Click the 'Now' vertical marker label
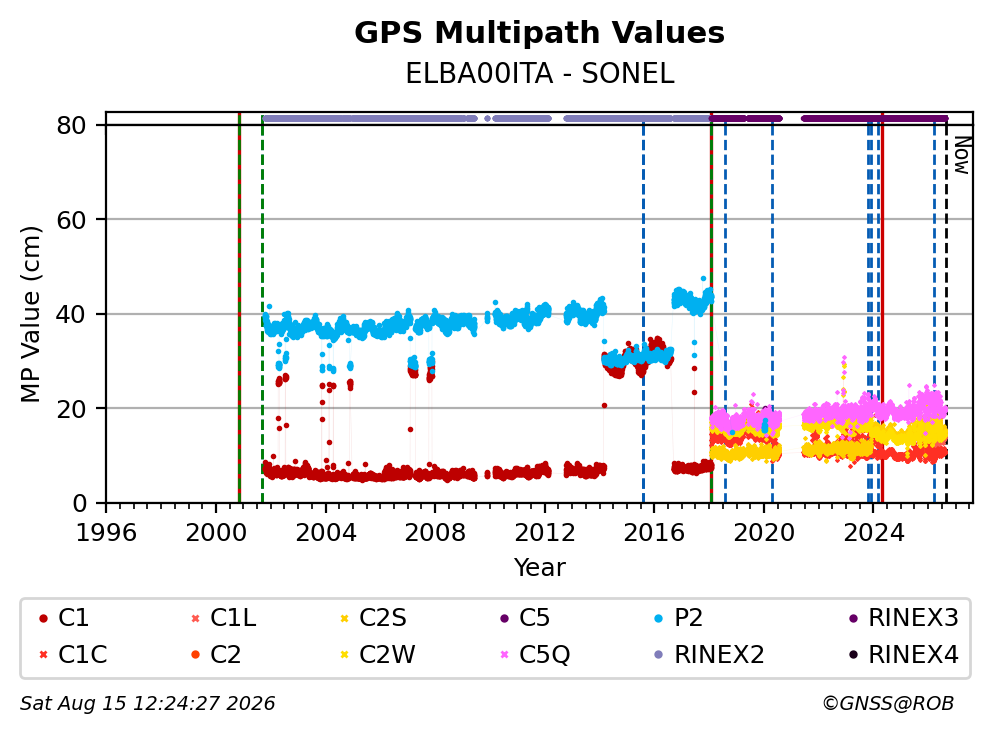Viewport: 992px width, 734px height. (x=962, y=156)
